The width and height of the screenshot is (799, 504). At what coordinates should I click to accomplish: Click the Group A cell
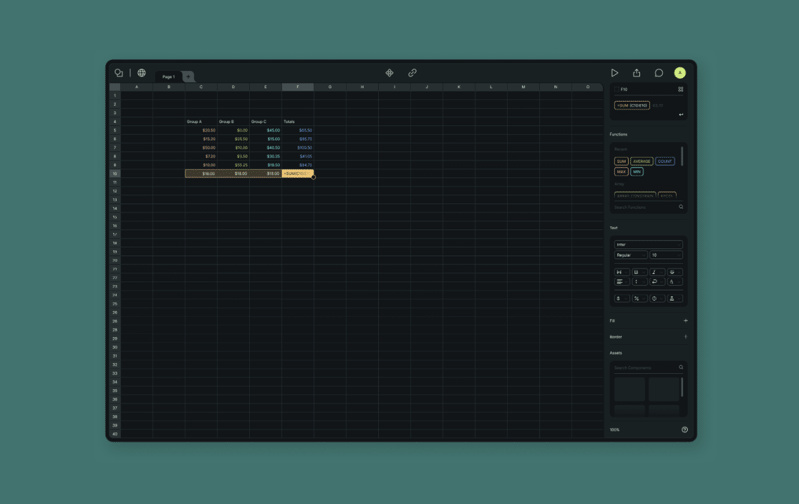point(201,121)
